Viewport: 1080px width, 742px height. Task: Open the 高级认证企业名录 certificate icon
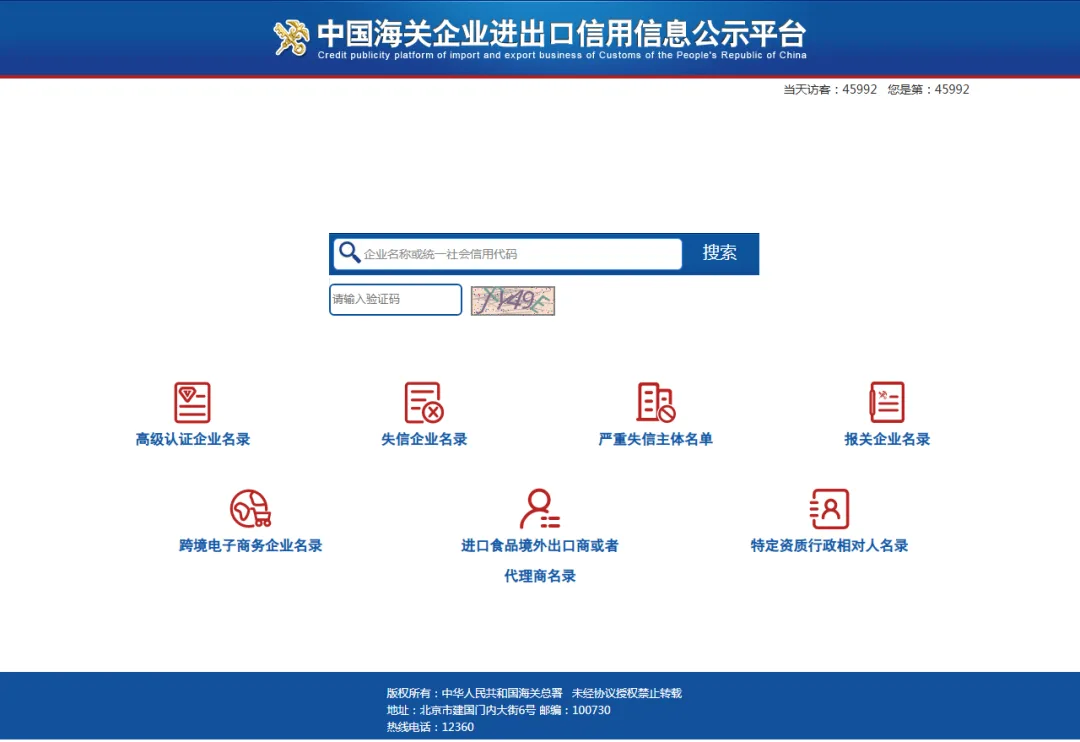(x=192, y=402)
